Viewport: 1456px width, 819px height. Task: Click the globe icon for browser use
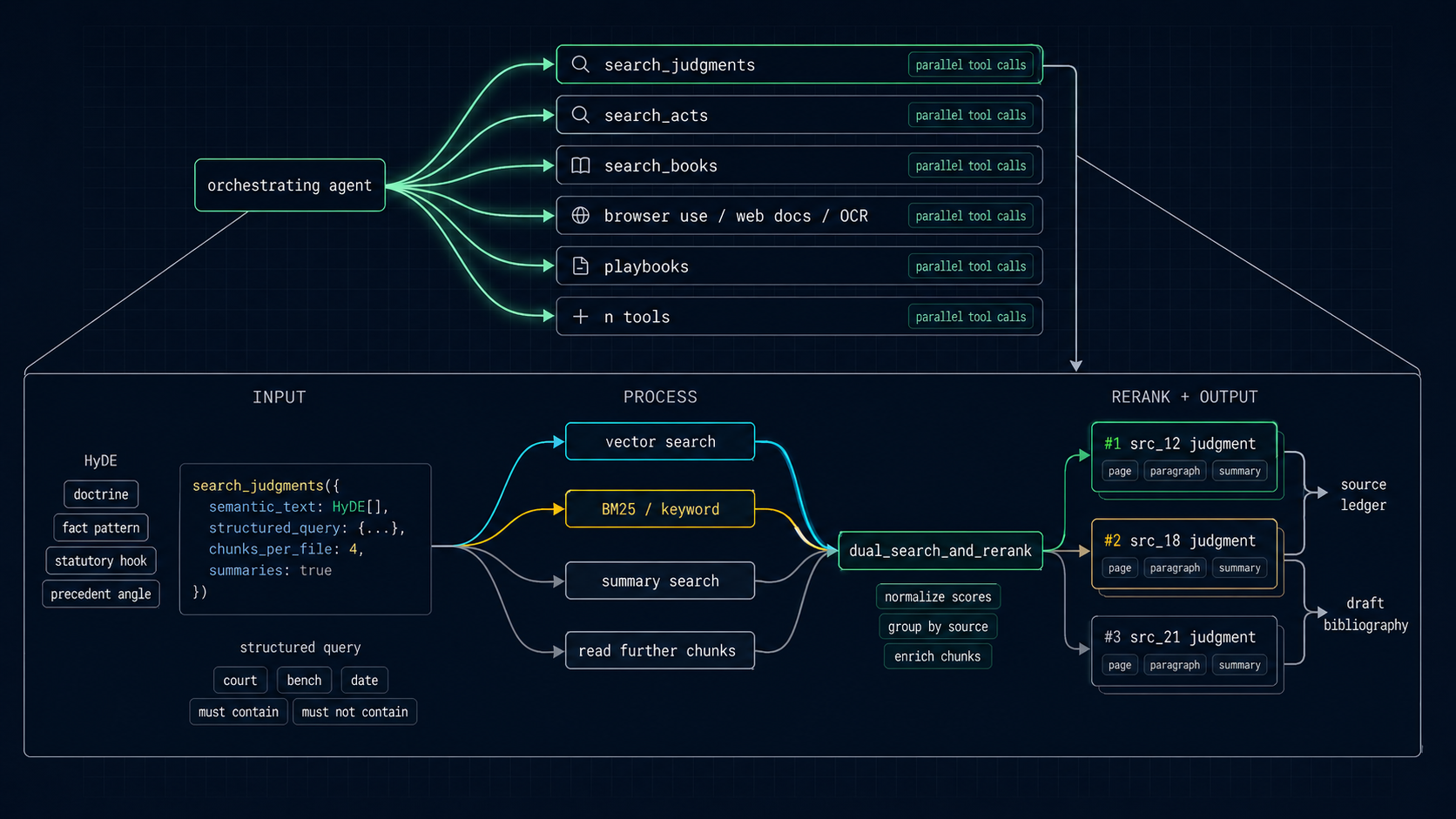tap(580, 216)
